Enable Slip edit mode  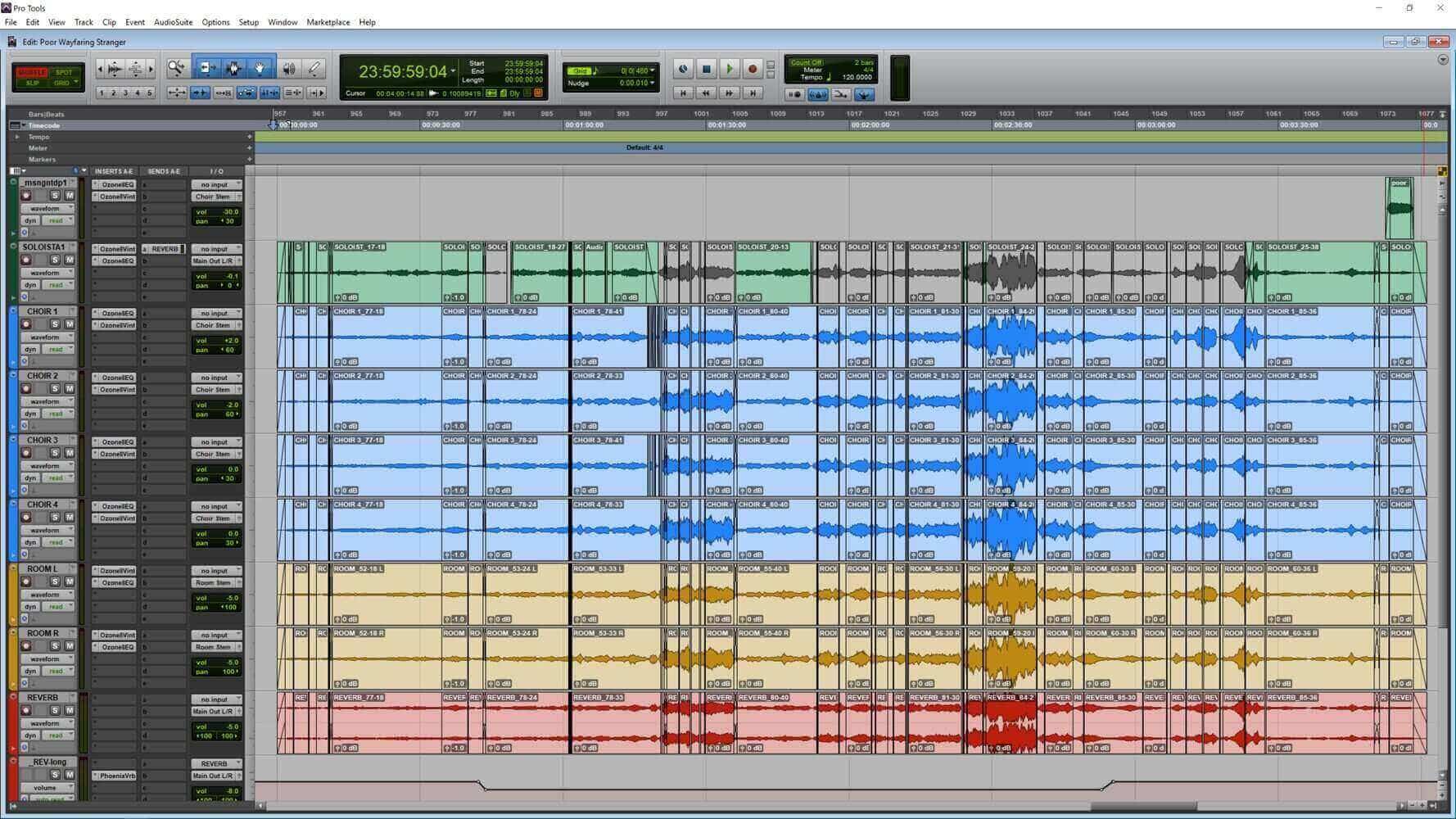(x=32, y=83)
